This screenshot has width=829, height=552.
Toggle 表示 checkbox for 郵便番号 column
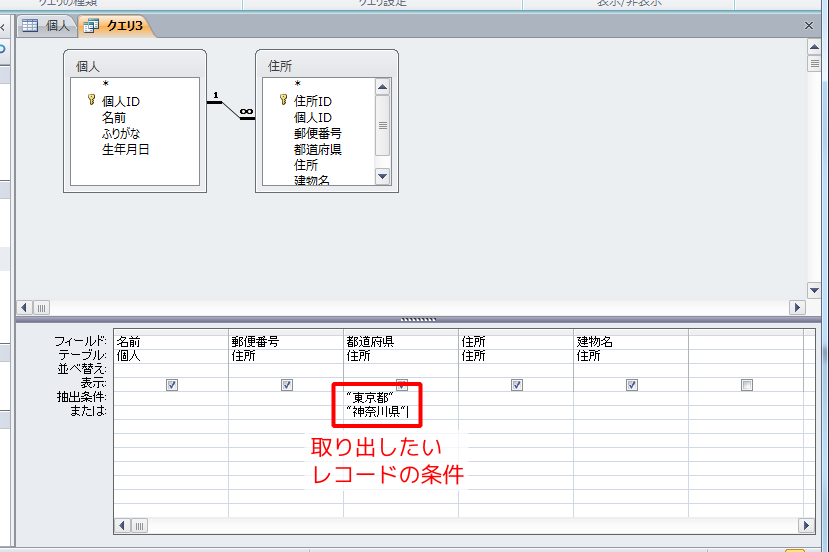(287, 385)
